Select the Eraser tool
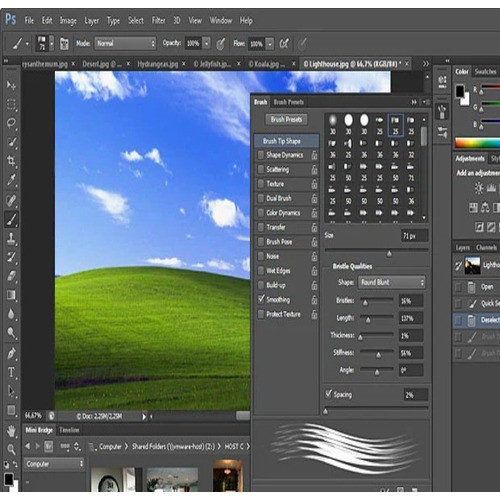Image resolution: width=500 pixels, height=500 pixels. (11, 276)
